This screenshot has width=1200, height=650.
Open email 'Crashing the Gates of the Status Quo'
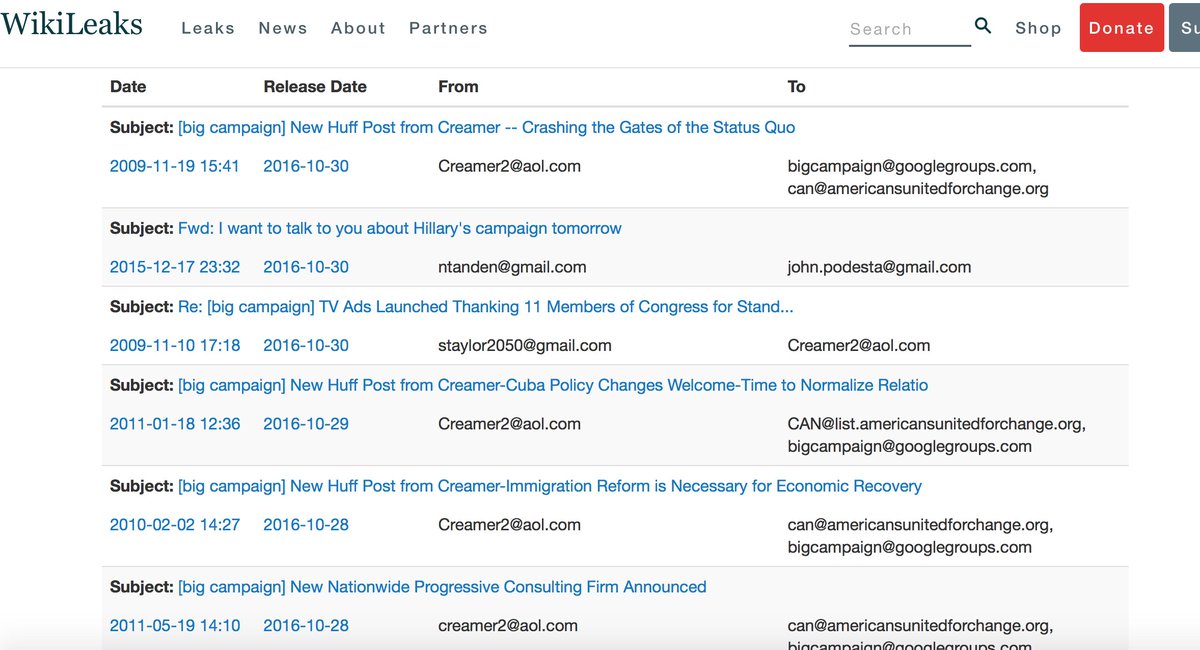click(x=486, y=127)
